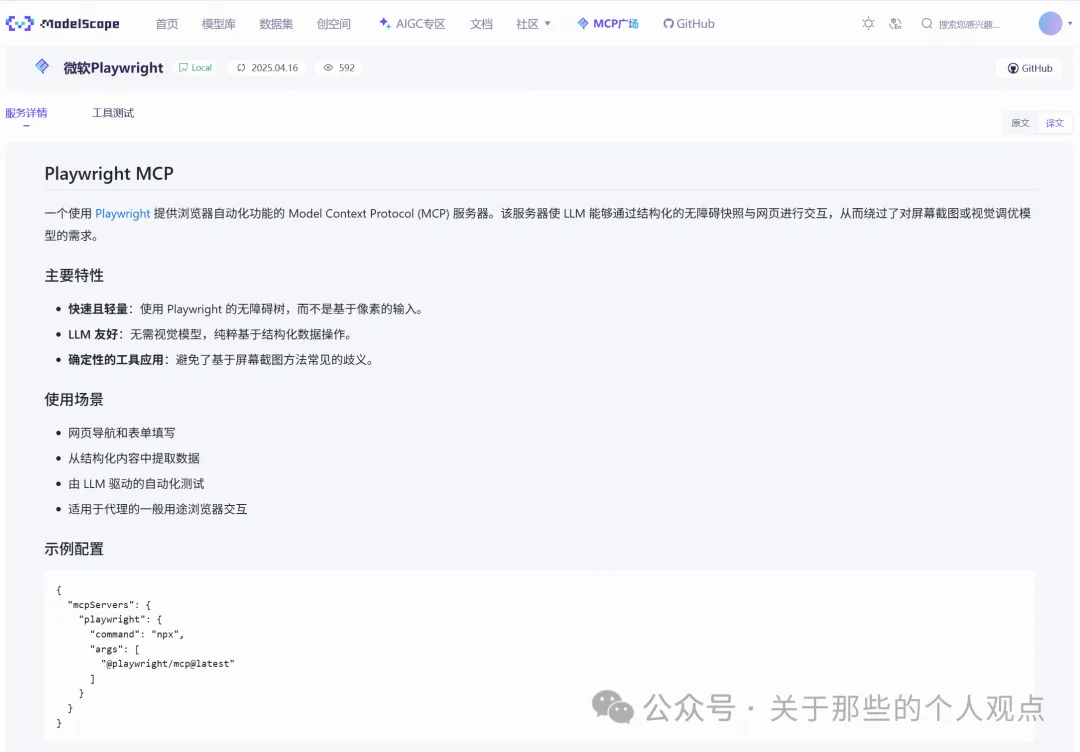This screenshot has width=1080, height=752.
Task: Click the 从结构化内容中提取数据 list item
Action: 134,458
